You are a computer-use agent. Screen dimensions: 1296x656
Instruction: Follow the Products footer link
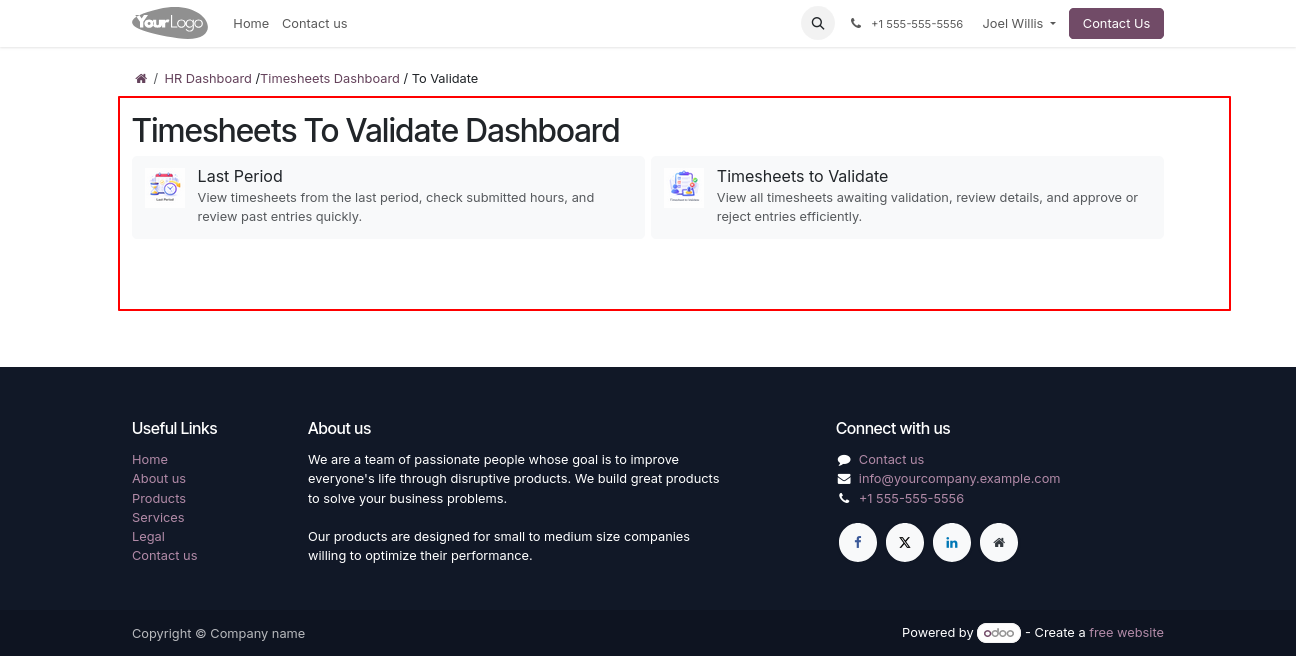point(159,499)
